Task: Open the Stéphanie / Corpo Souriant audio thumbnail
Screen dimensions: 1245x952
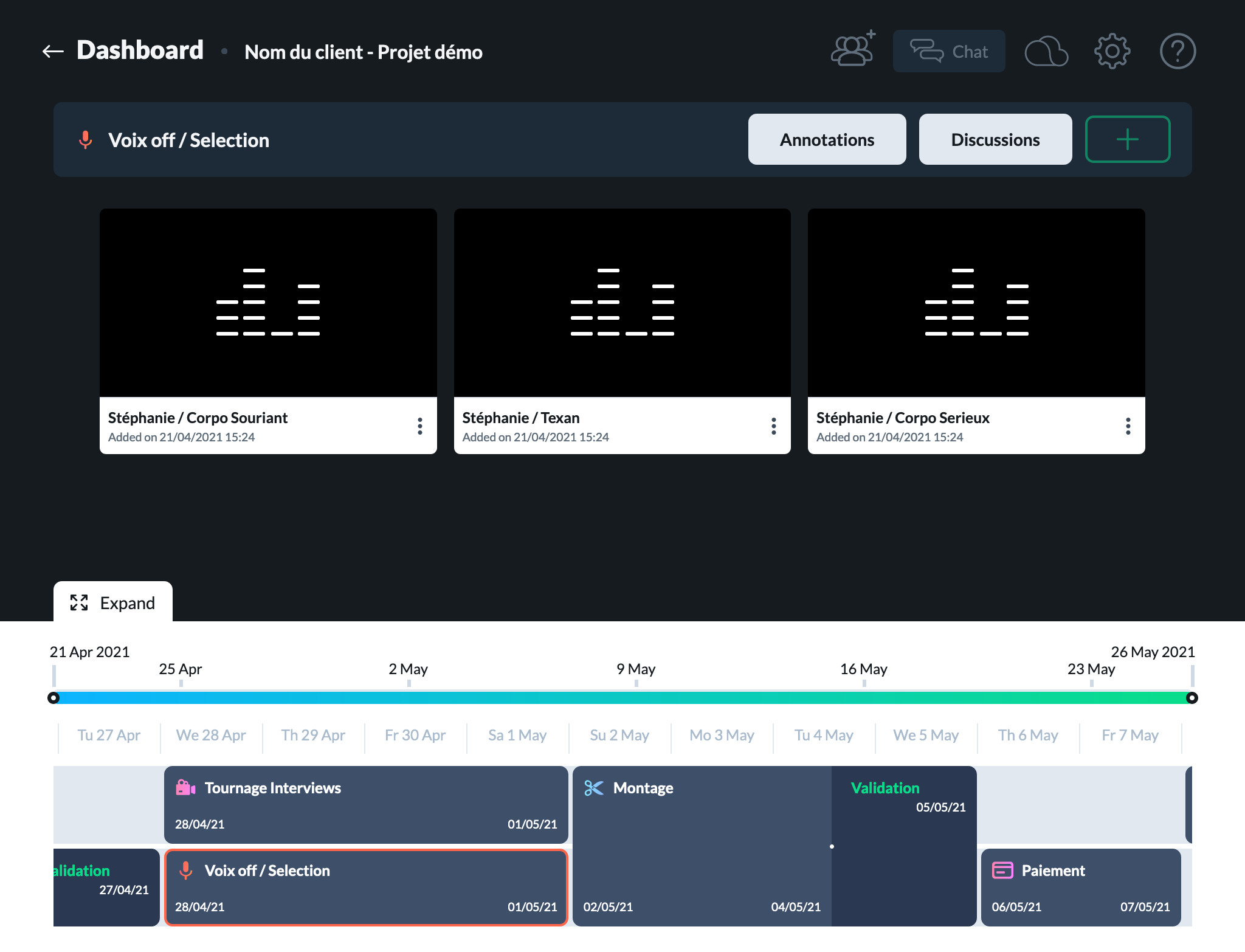Action: pos(268,303)
